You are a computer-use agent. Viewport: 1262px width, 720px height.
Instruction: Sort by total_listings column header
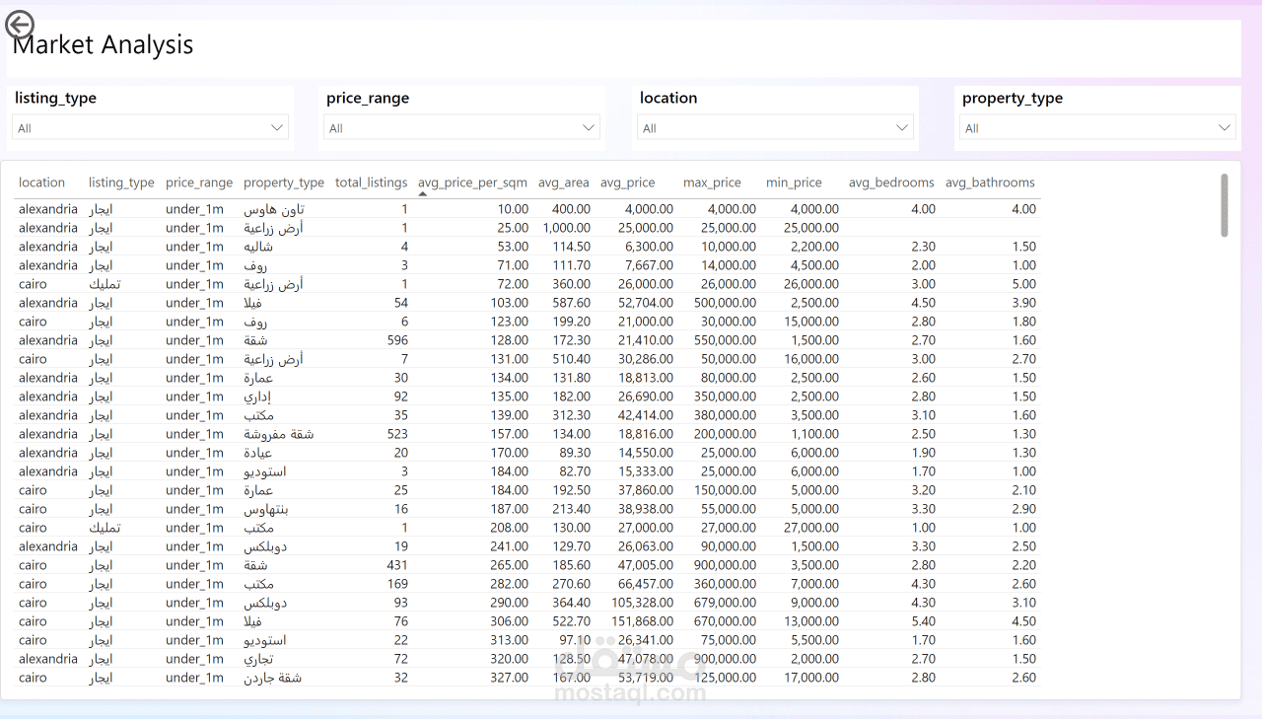click(x=371, y=182)
